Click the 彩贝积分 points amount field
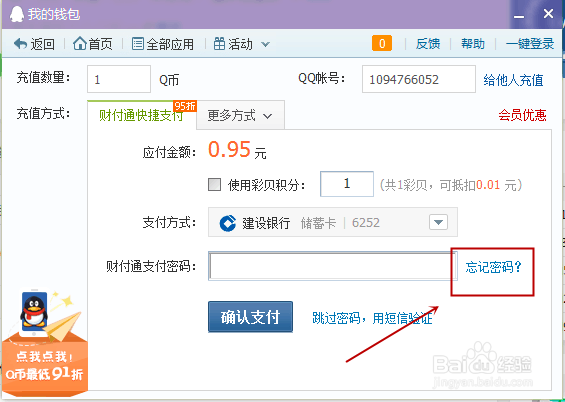Viewport: 565px width, 402px height. (x=347, y=184)
